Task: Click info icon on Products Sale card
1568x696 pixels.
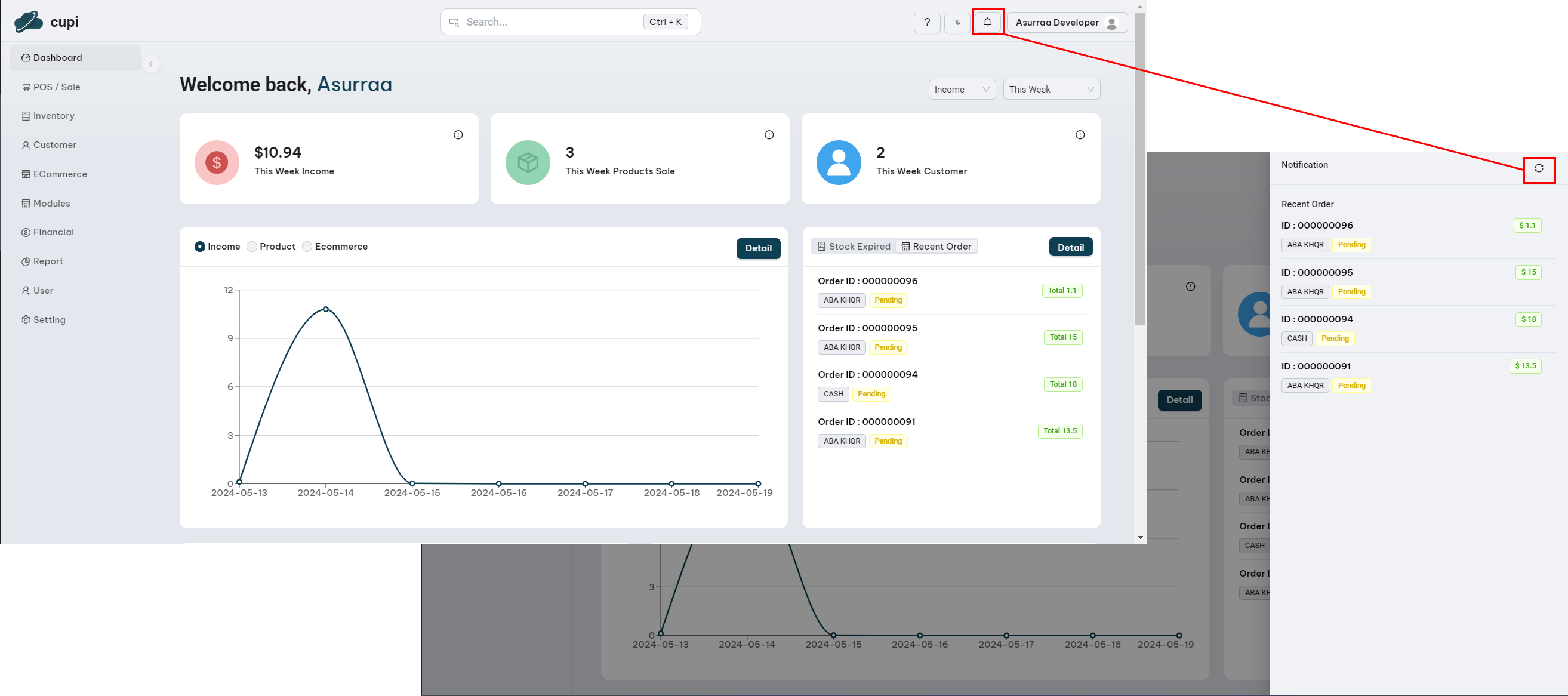Action: (x=769, y=135)
